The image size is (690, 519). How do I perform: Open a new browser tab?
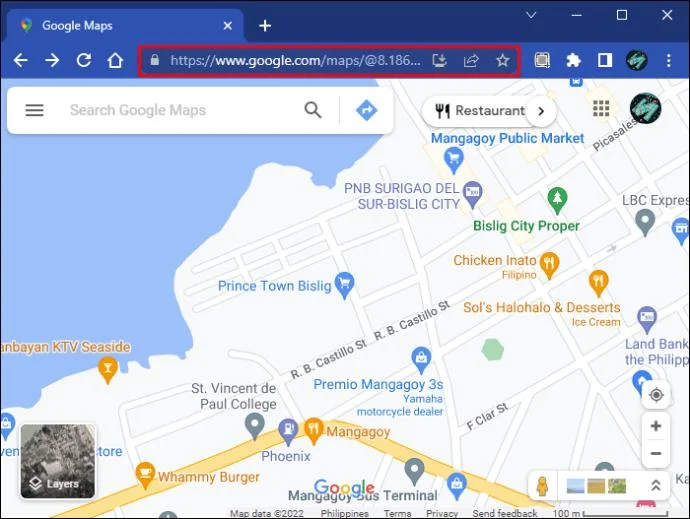[x=265, y=26]
